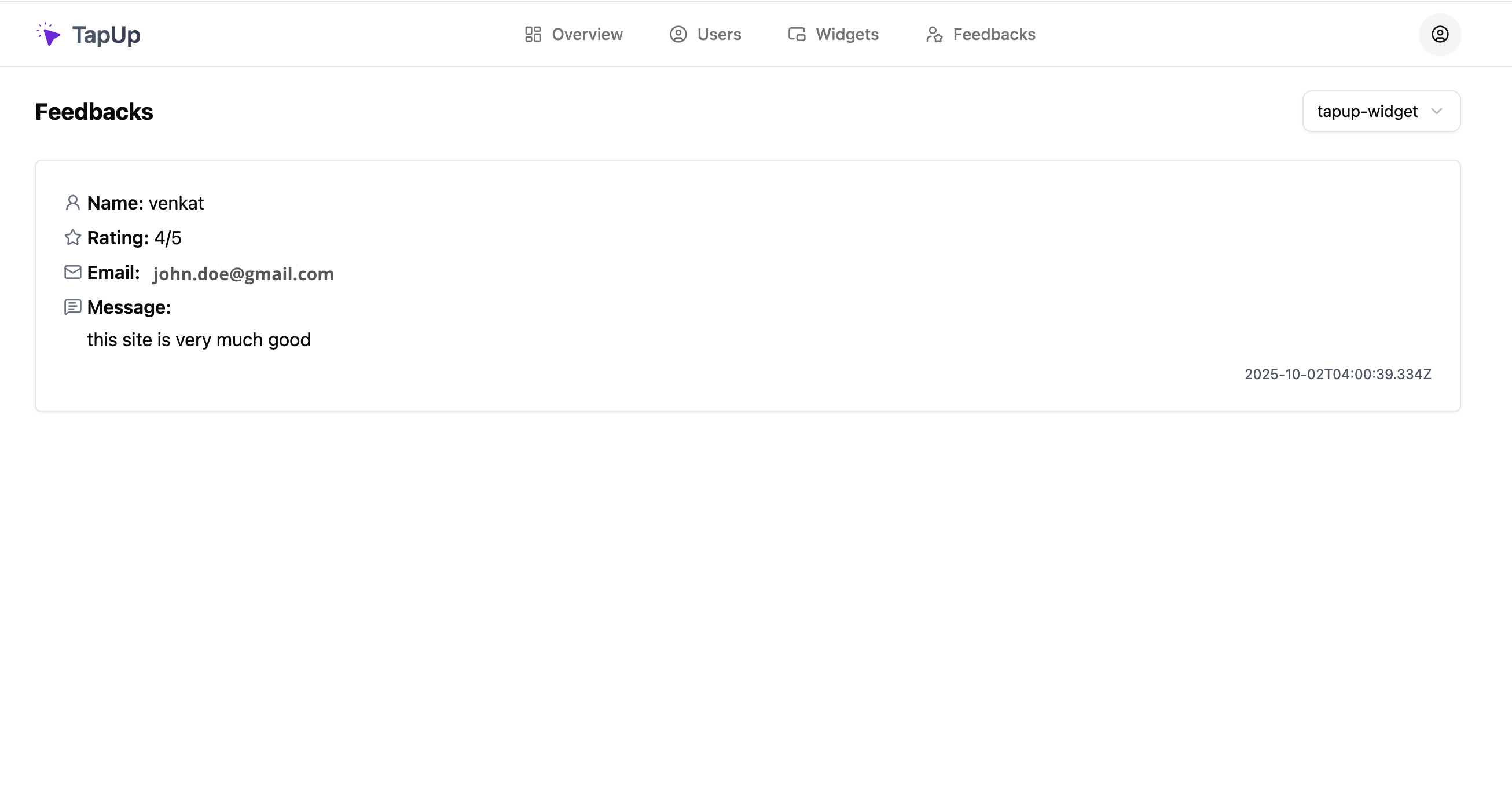Click the feedback message text
The image size is (1512, 793).
(199, 340)
